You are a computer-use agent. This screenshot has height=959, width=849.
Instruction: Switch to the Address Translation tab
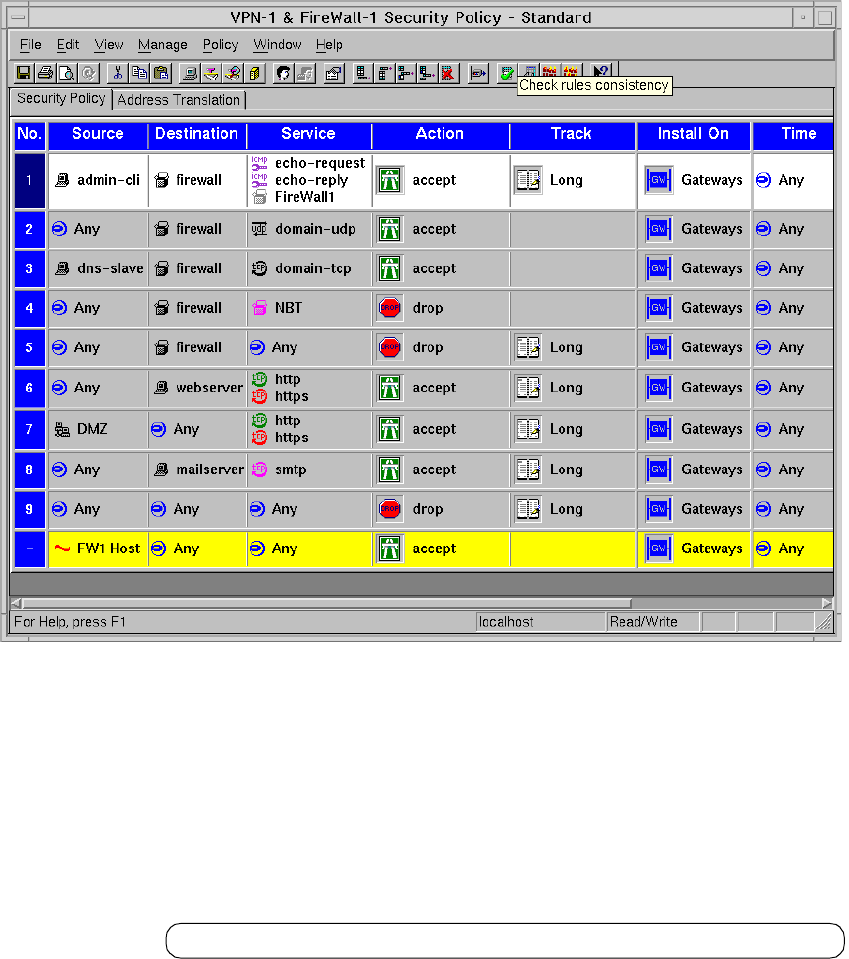[x=179, y=100]
